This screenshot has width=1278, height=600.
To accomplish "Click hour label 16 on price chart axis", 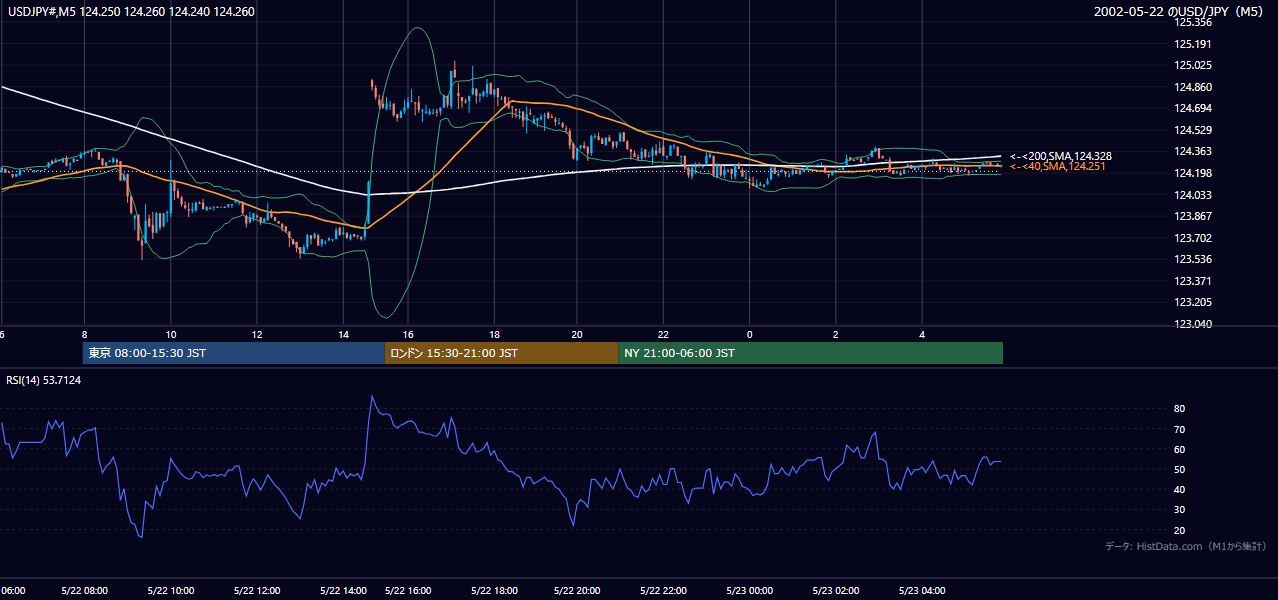I will click(408, 334).
